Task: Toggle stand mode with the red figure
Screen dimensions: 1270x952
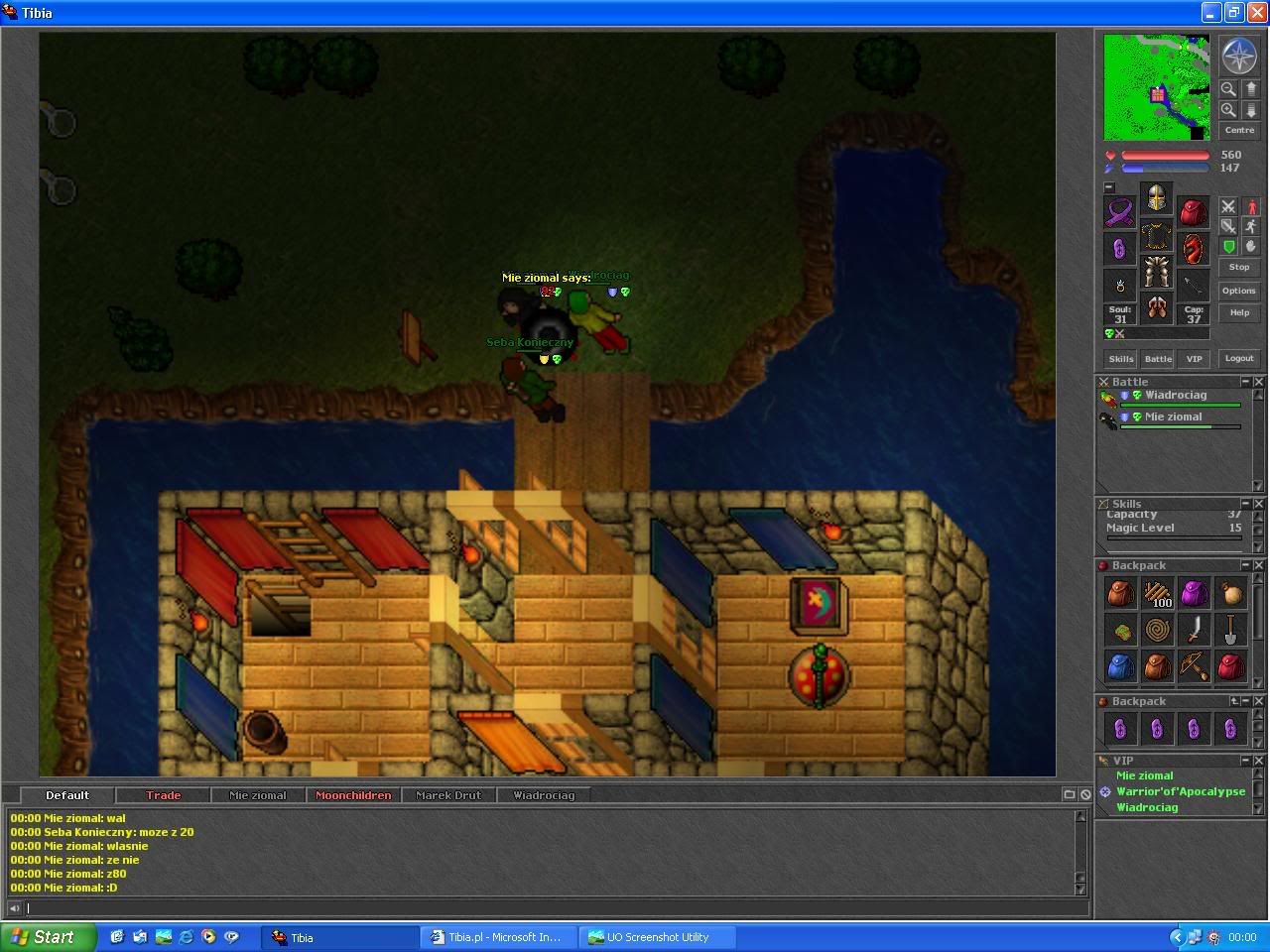Action: pyautogui.click(x=1251, y=206)
